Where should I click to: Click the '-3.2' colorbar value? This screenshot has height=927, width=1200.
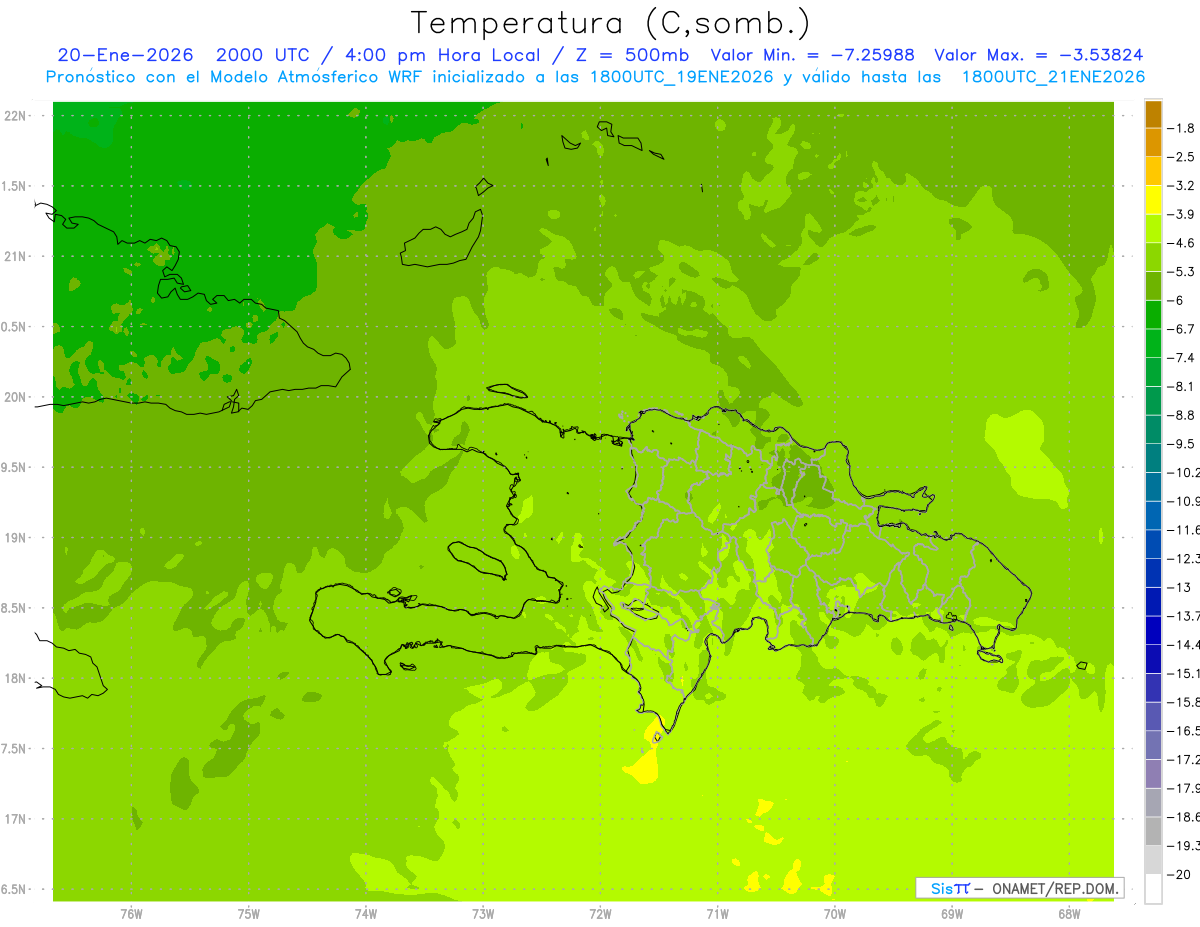pyautogui.click(x=1181, y=186)
